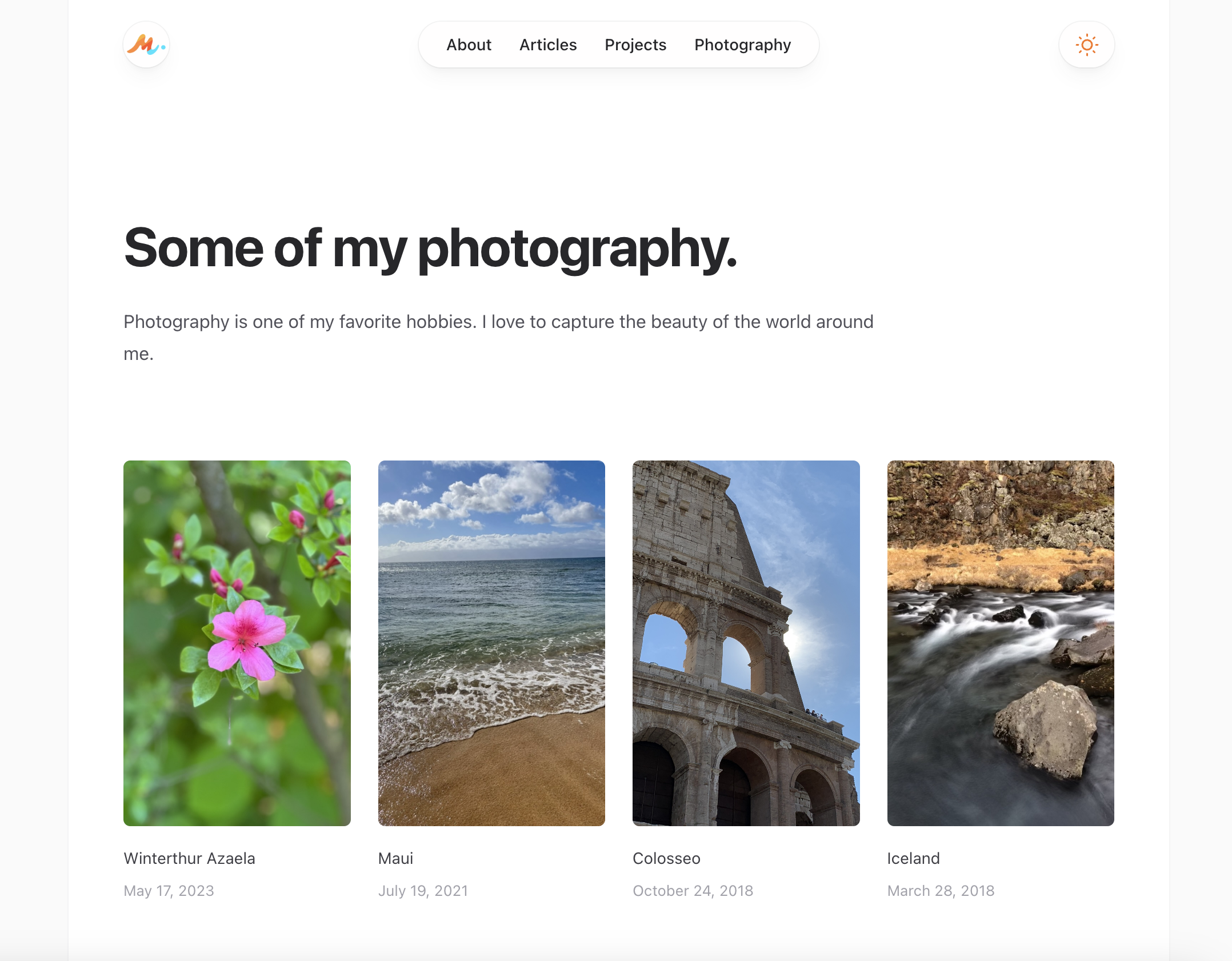Click the colorful M logo avatar
Screen dimensions: 1232x961
click(x=146, y=45)
